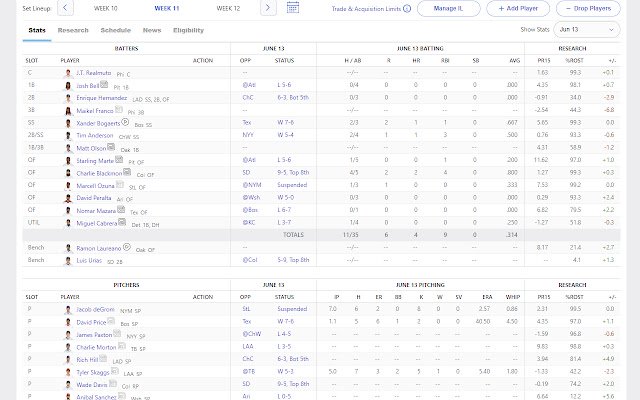Screen dimensions: 640x400
Task: Open Luis Urias player link
Action: (x=89, y=260)
